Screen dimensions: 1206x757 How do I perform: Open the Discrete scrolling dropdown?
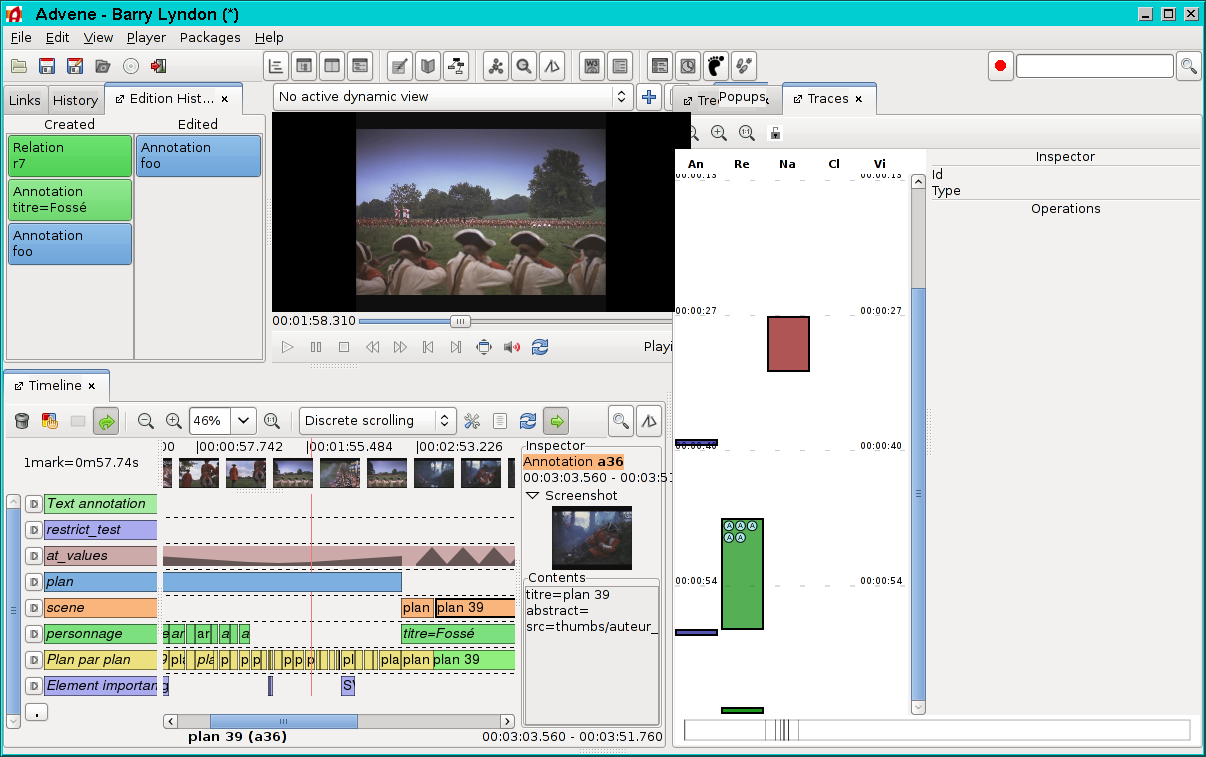[x=378, y=421]
